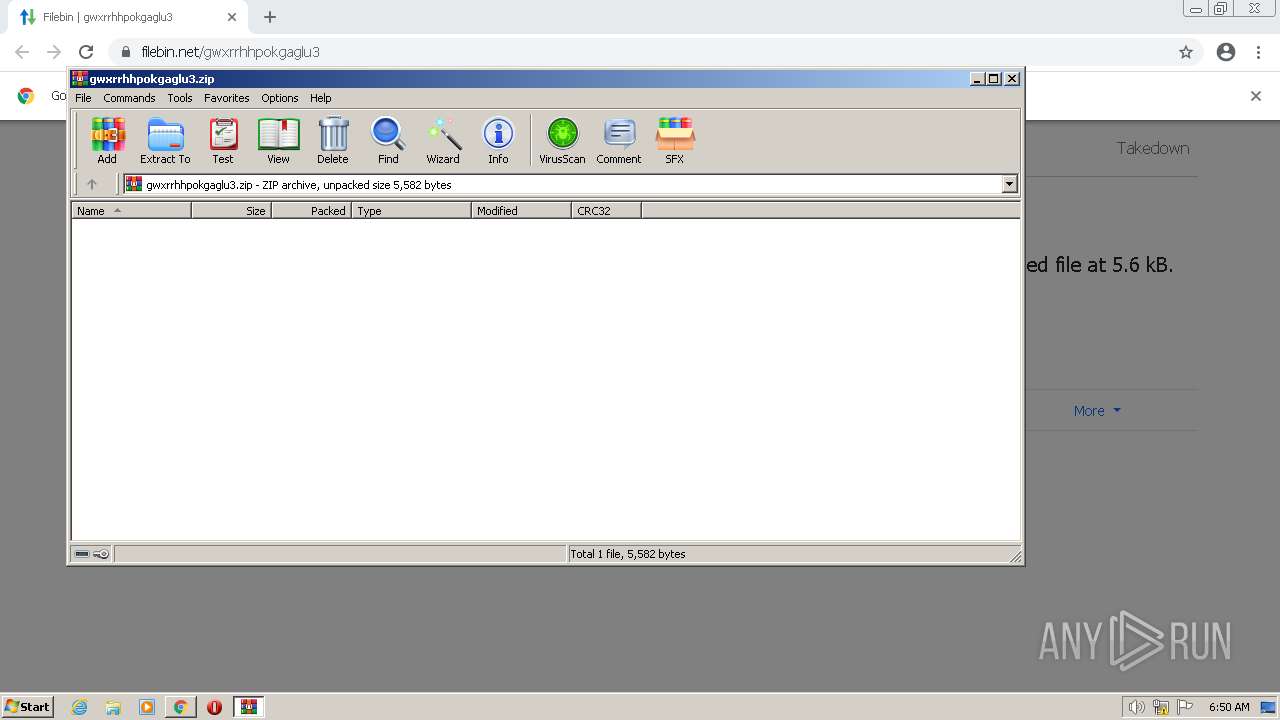Show archive Info
The width and height of the screenshot is (1280, 720).
[x=498, y=140]
